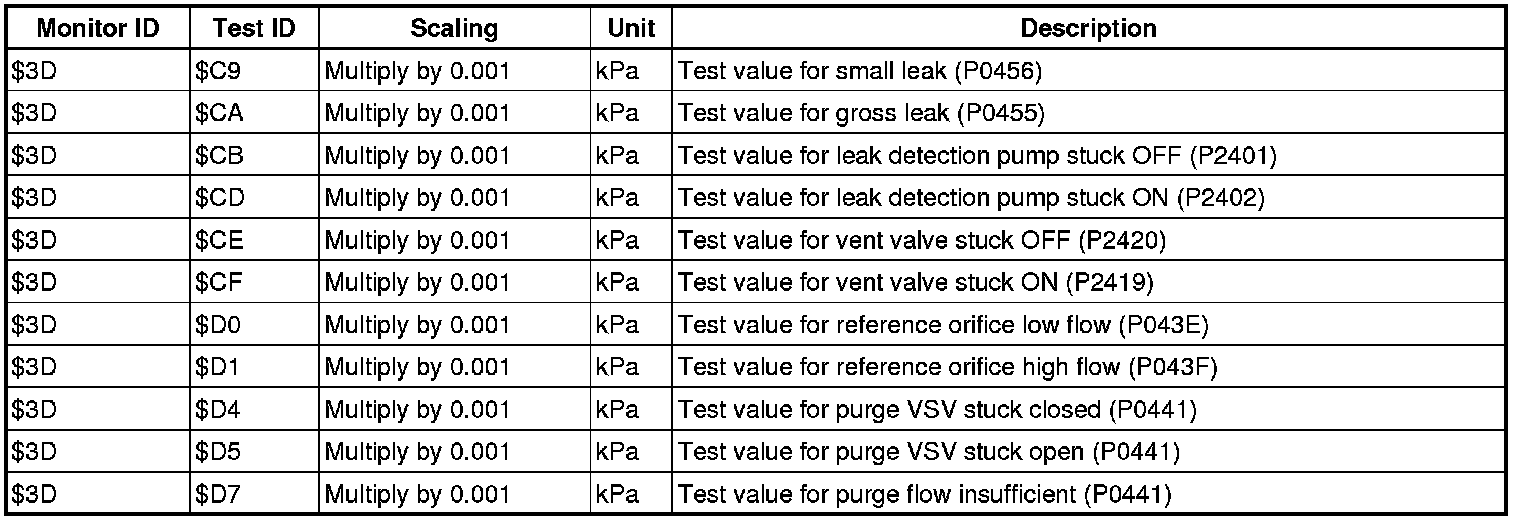Click the Unit column header
The height and width of the screenshot is (522, 1520).
631,29
